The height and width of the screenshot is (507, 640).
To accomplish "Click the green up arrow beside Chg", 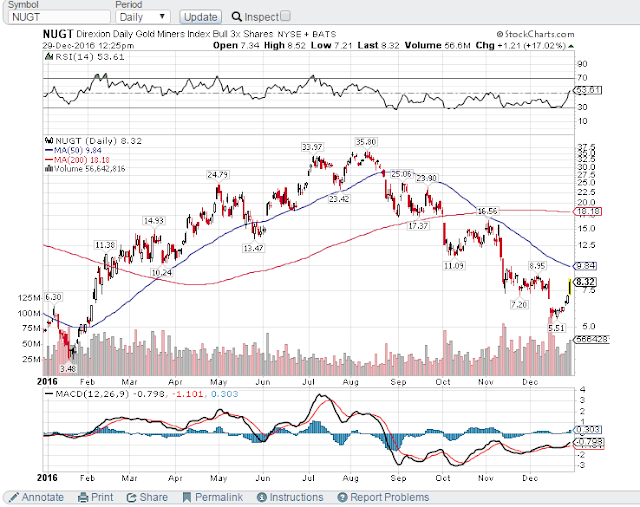I will click(x=571, y=46).
